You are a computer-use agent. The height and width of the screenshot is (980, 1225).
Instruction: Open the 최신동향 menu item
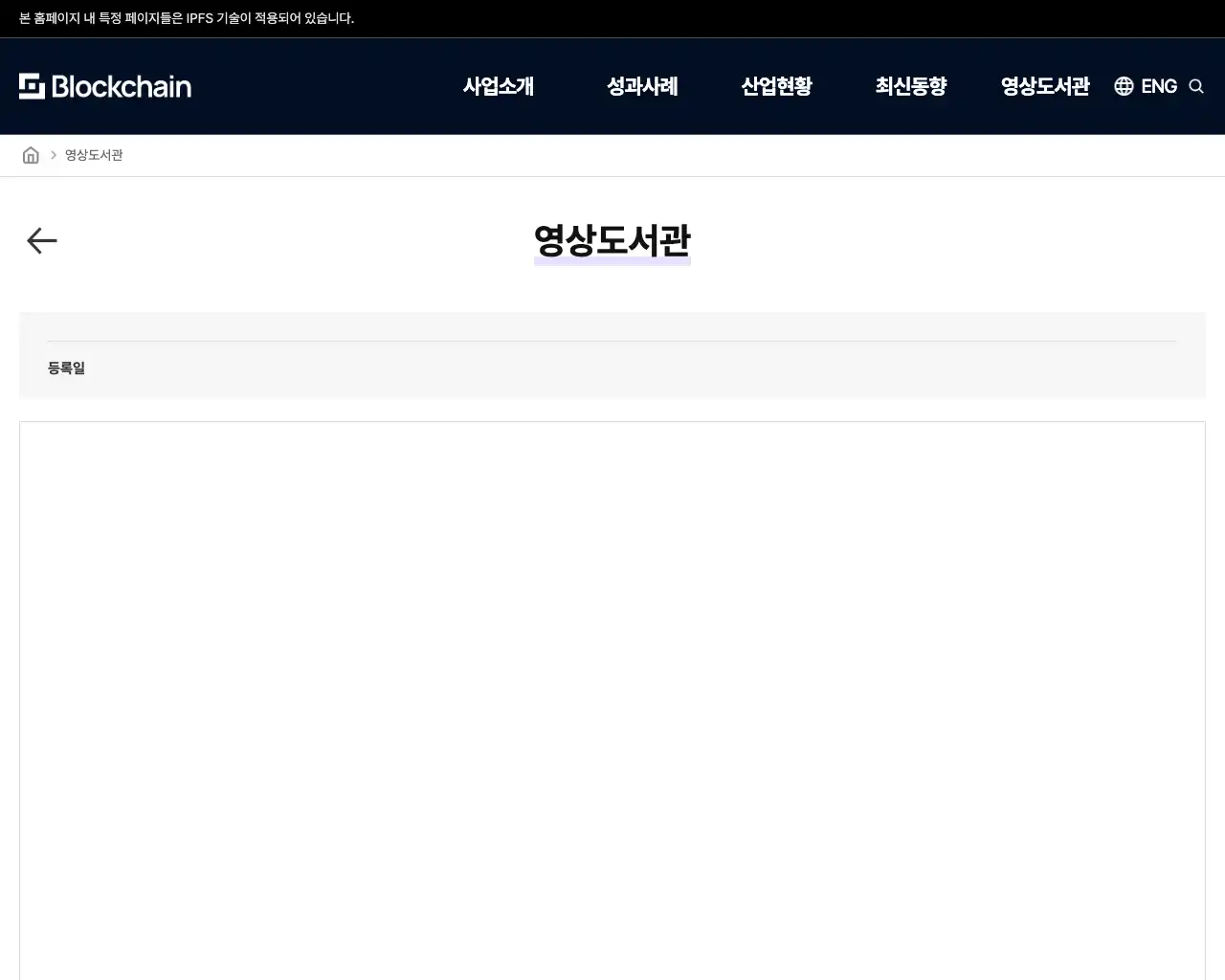[910, 86]
